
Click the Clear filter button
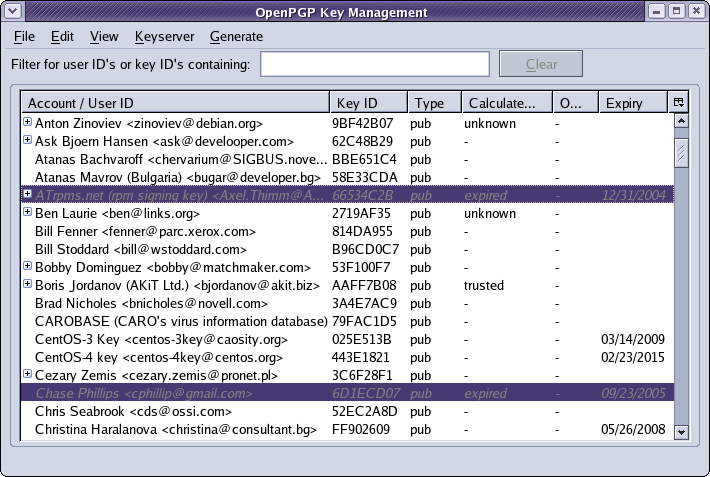(541, 64)
